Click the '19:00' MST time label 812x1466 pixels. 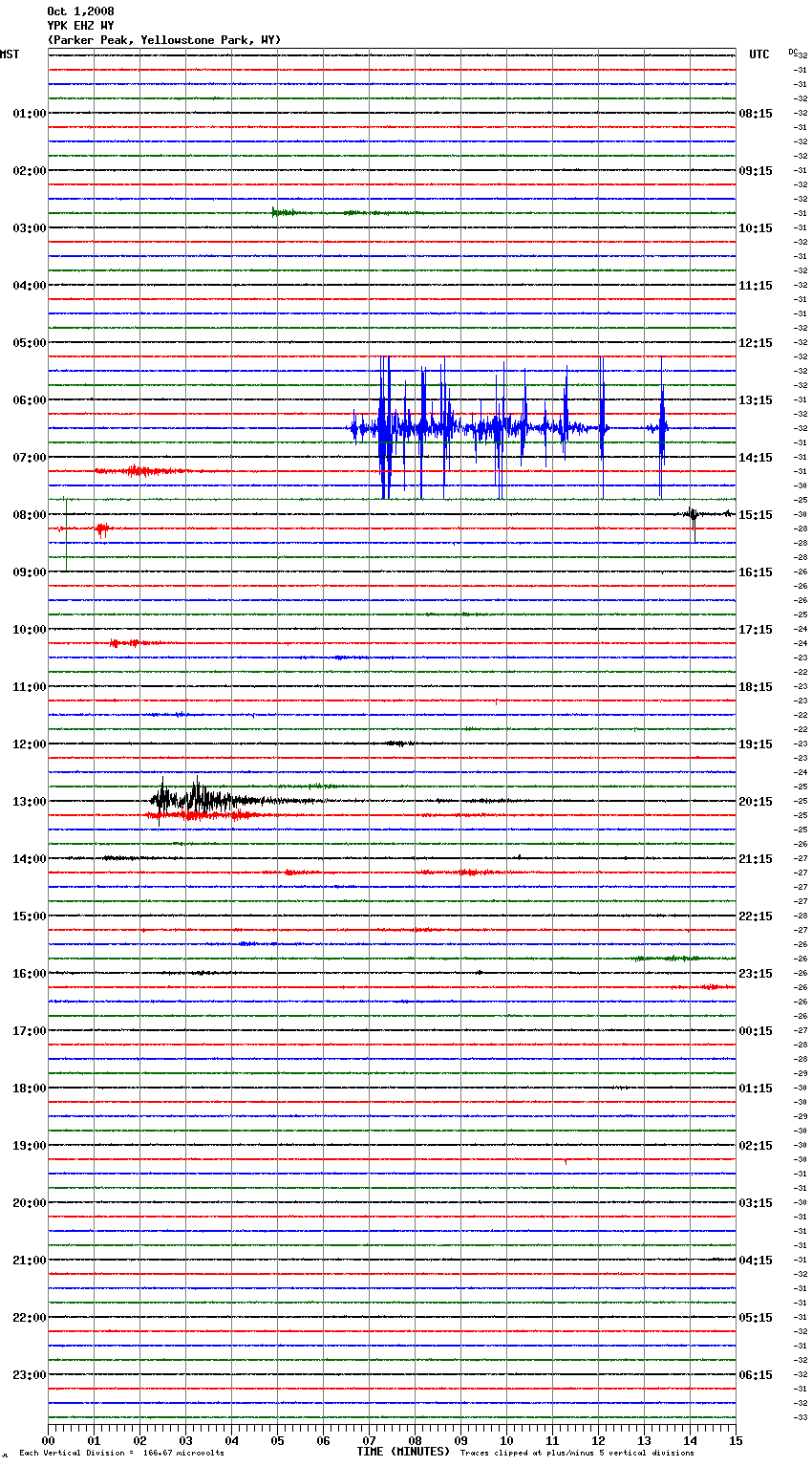(30, 1146)
